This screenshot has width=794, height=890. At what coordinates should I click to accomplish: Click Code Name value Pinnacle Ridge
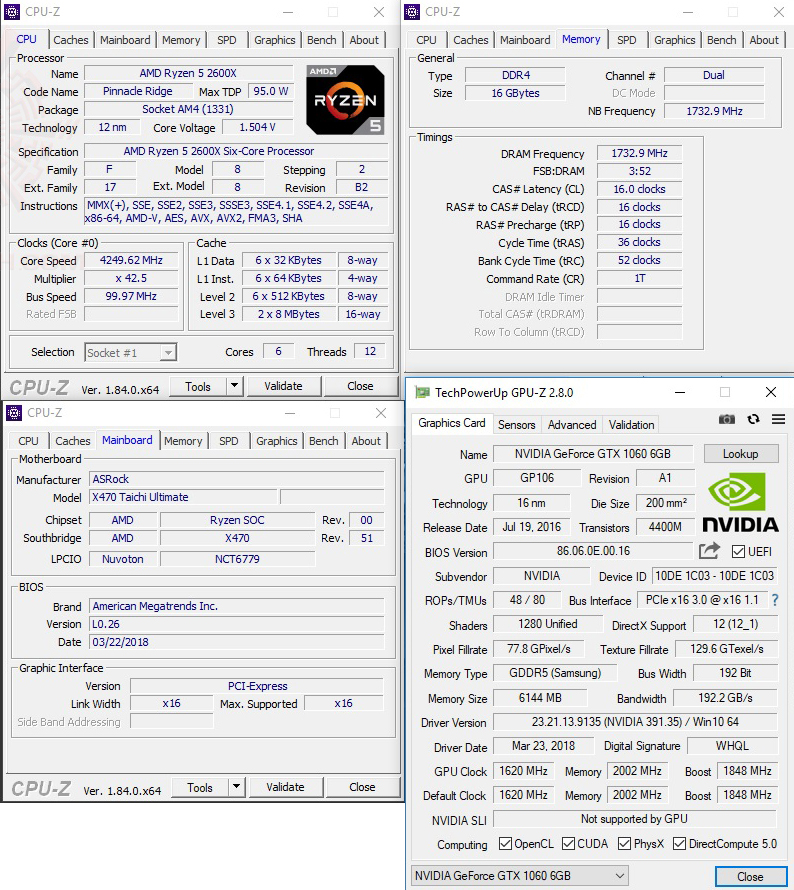click(138, 91)
